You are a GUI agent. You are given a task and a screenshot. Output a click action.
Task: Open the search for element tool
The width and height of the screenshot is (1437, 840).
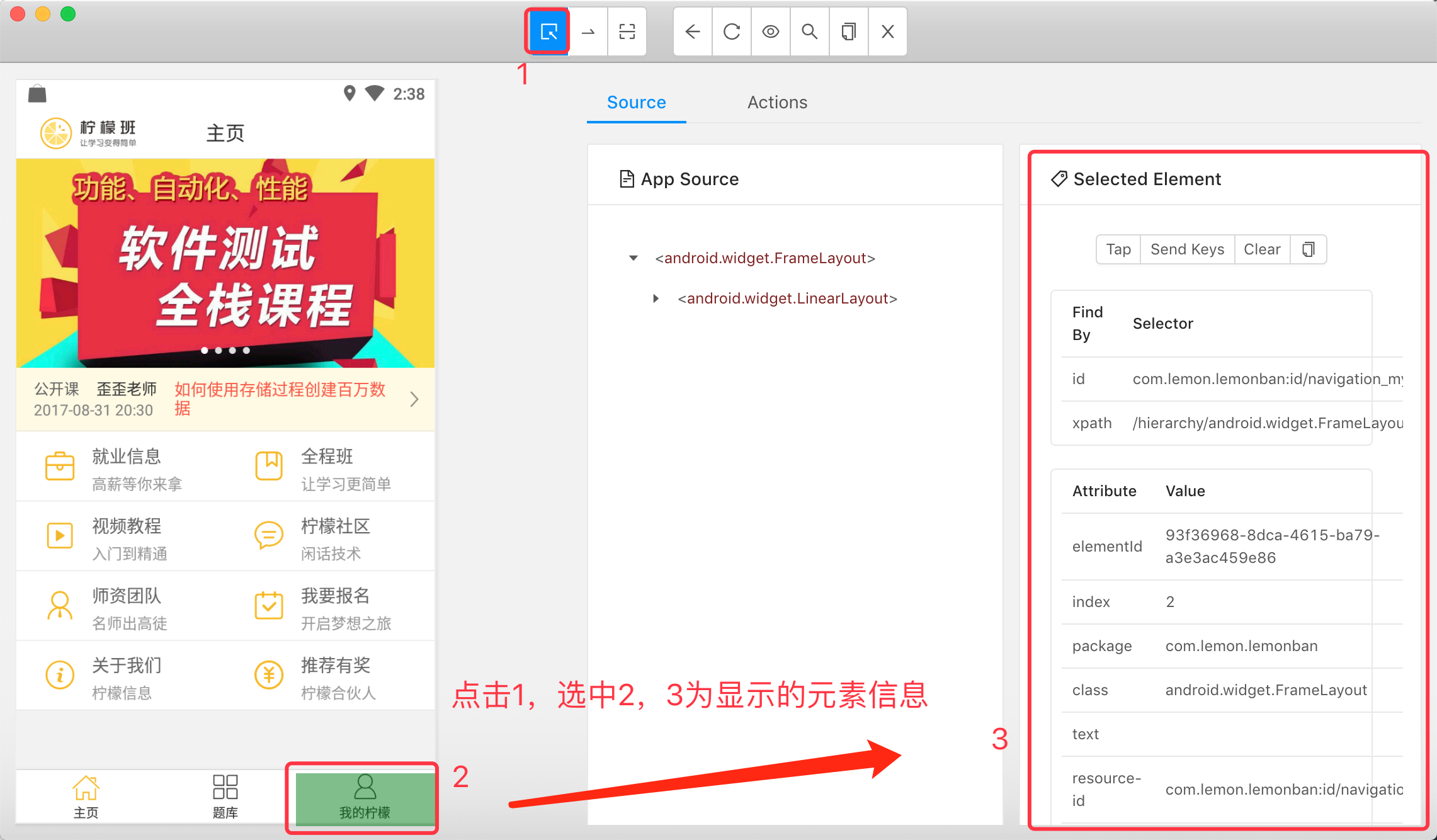(x=810, y=31)
